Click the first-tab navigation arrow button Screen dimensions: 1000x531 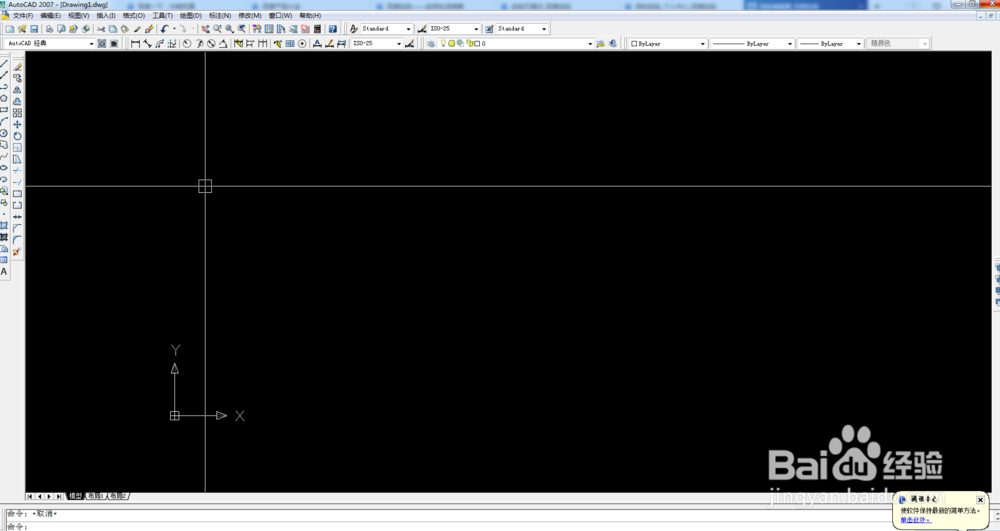(30, 496)
